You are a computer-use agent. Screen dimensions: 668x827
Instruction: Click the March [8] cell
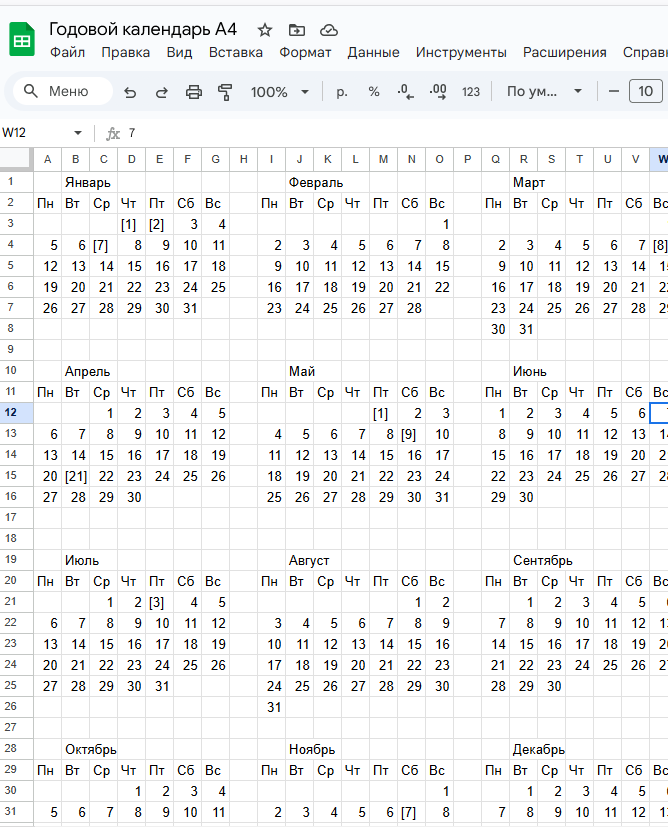click(659, 245)
